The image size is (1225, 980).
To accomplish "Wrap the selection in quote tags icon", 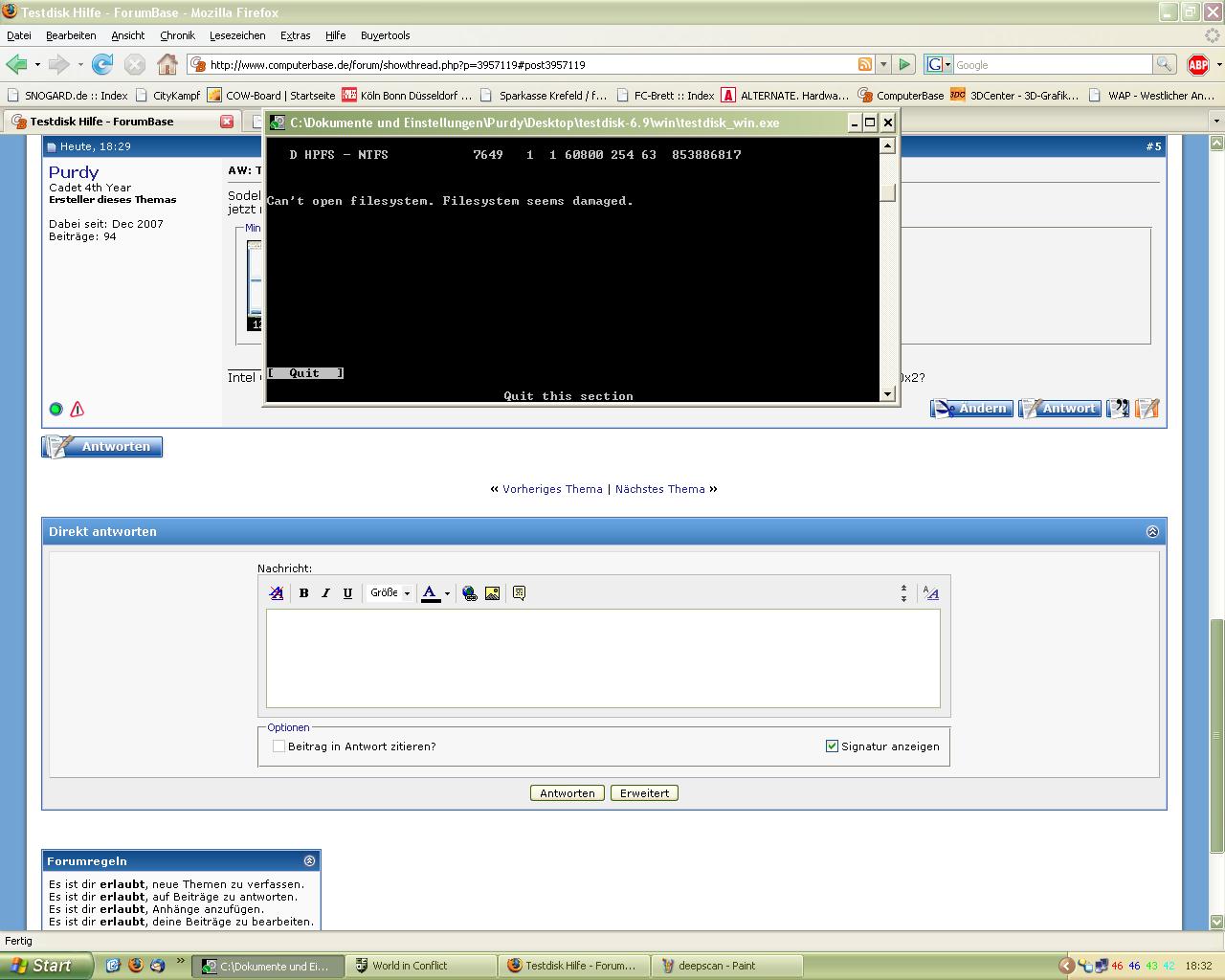I will 519,593.
